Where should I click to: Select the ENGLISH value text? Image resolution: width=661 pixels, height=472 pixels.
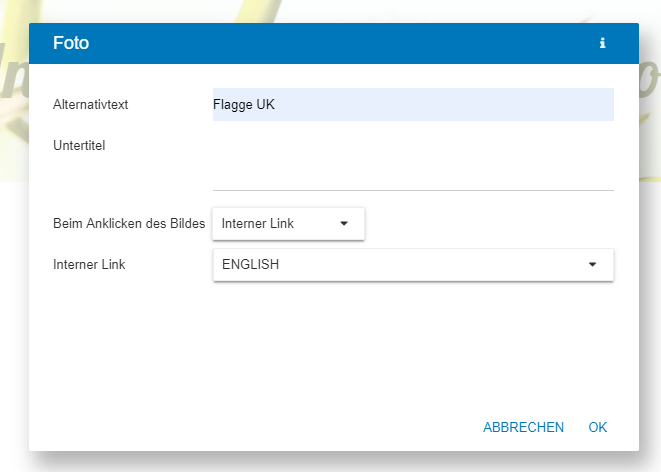(250, 264)
